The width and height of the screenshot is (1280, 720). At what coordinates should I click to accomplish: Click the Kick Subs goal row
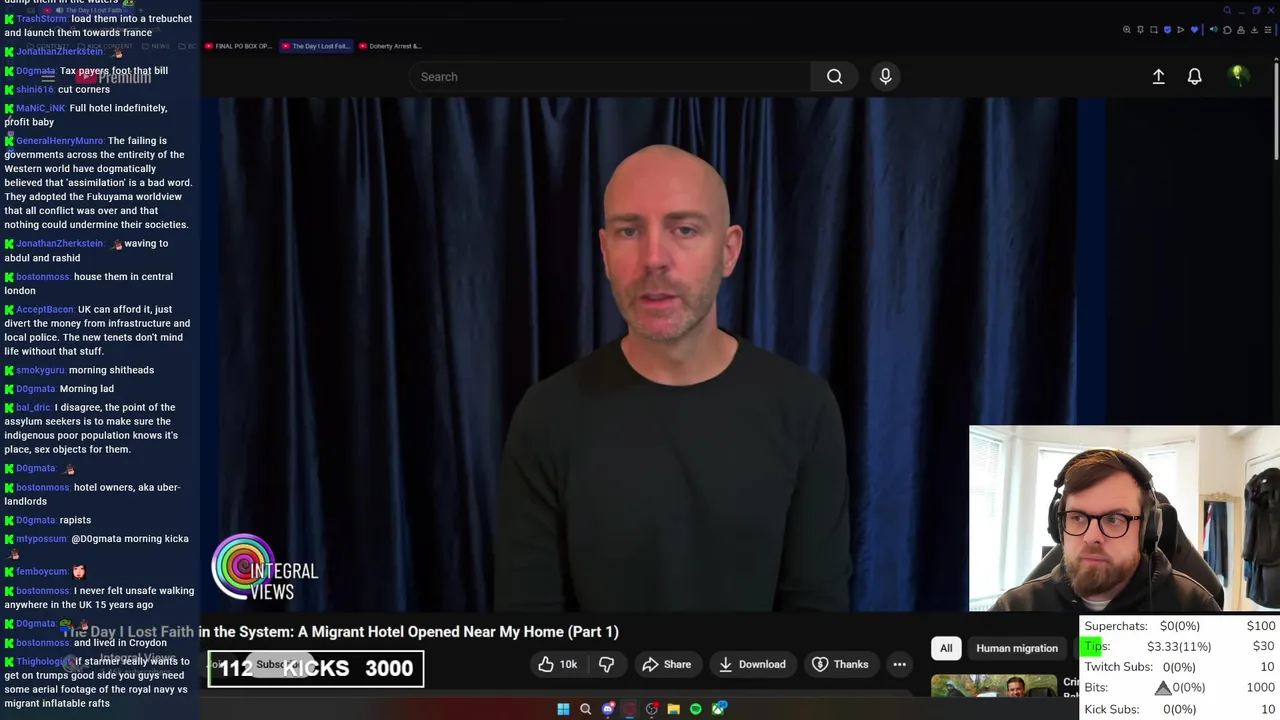tap(1180, 709)
